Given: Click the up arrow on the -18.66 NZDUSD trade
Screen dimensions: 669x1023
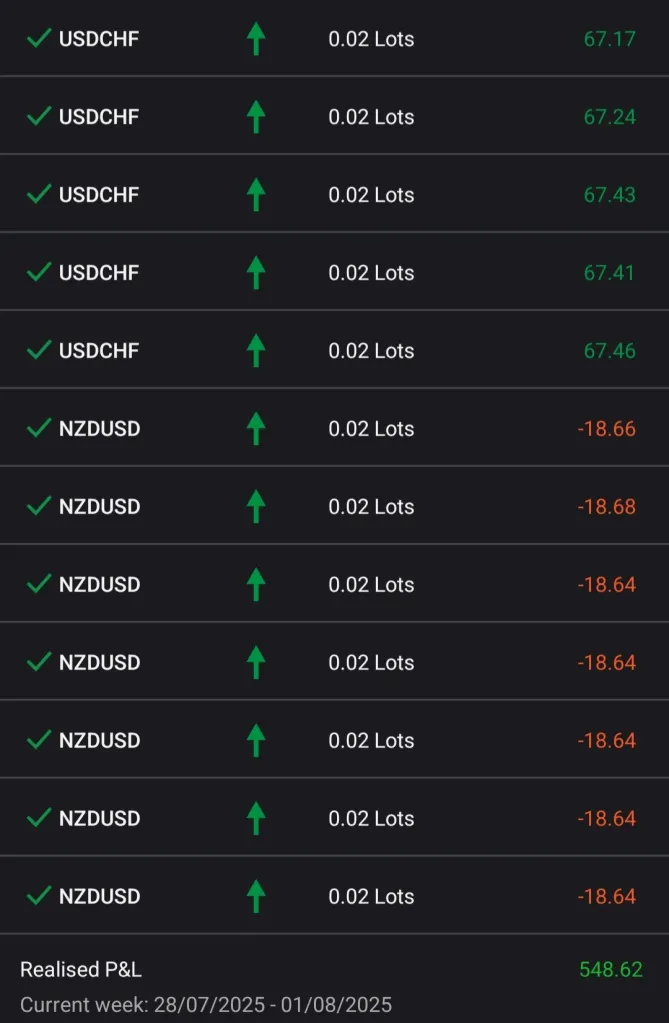Looking at the screenshot, I should (x=256, y=429).
